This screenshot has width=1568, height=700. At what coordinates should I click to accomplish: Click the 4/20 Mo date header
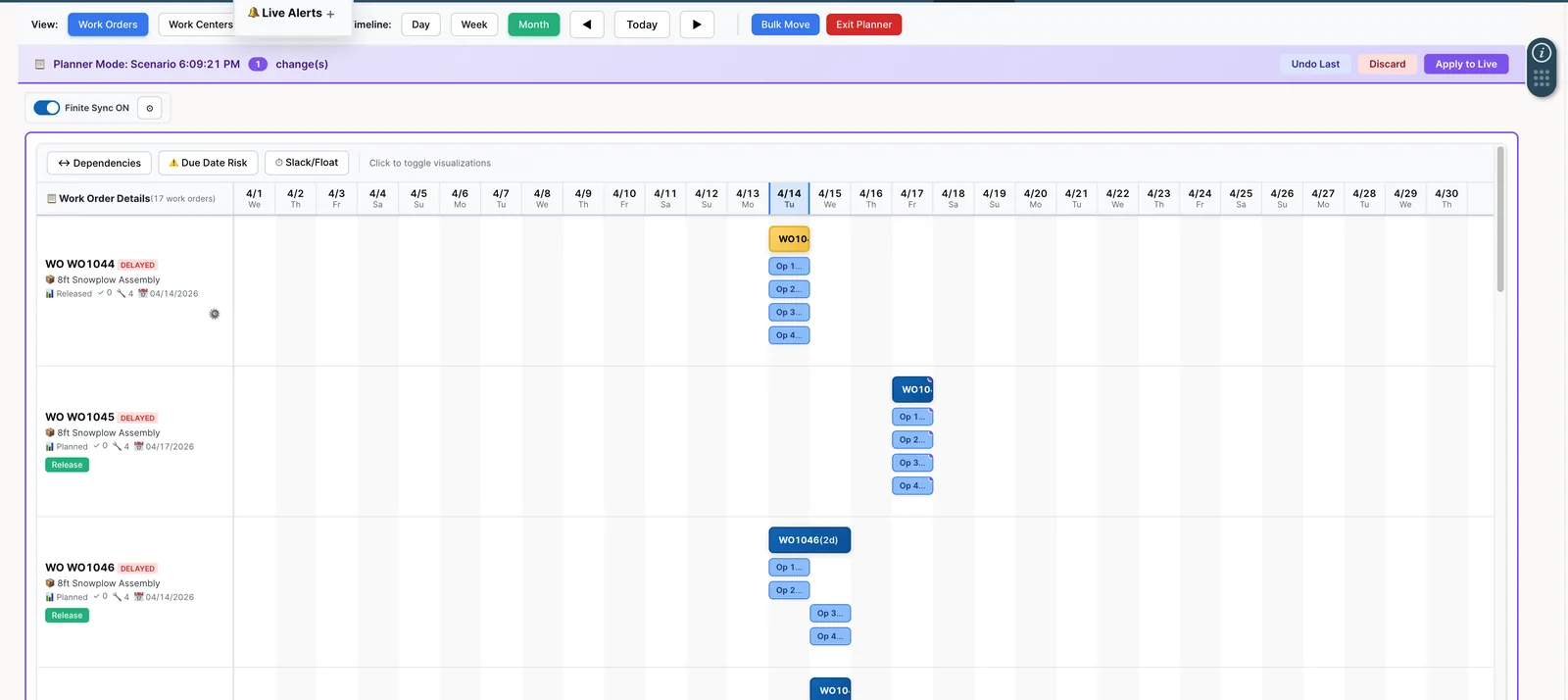tap(1035, 198)
